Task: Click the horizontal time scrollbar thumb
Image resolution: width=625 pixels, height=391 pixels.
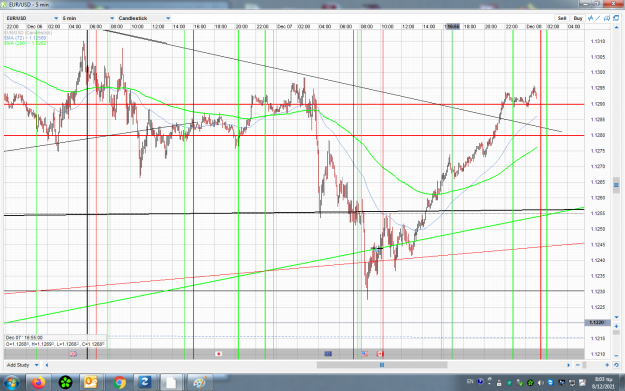Action: click(382, 365)
